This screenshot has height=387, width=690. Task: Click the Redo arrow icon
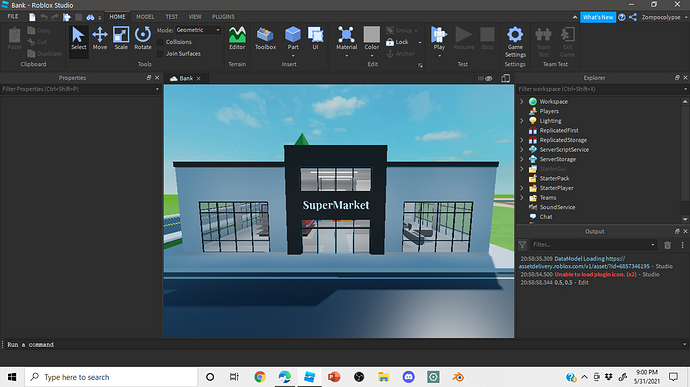[x=55, y=17]
